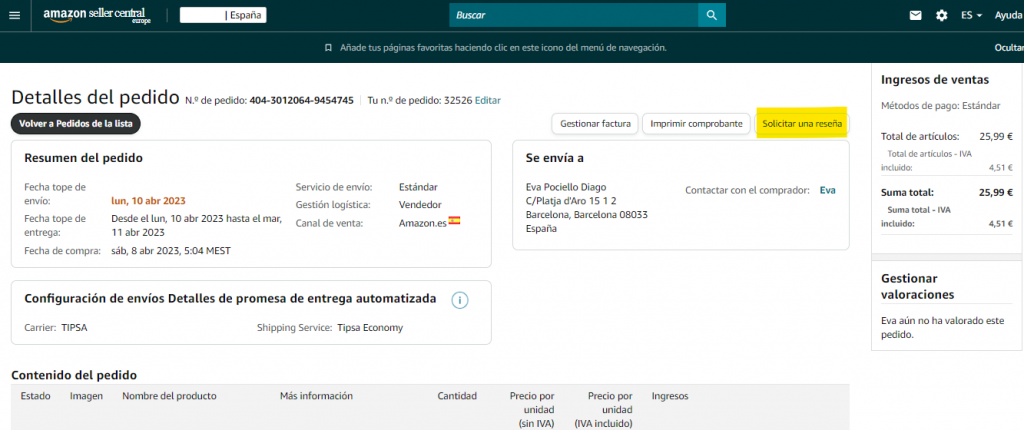Click Amazon.es sales channel text
This screenshot has height=430, width=1024.
coord(423,223)
